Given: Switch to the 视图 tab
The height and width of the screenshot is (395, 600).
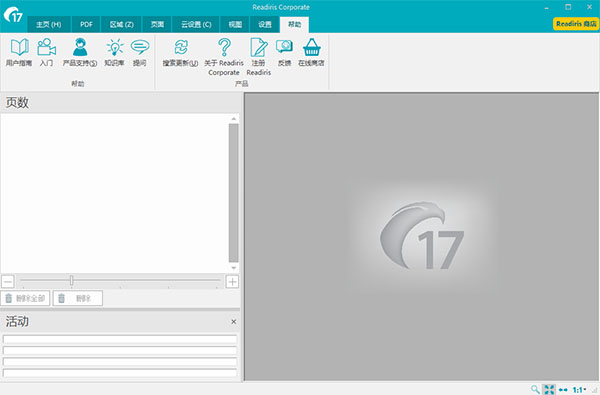Looking at the screenshot, I should point(235,24).
